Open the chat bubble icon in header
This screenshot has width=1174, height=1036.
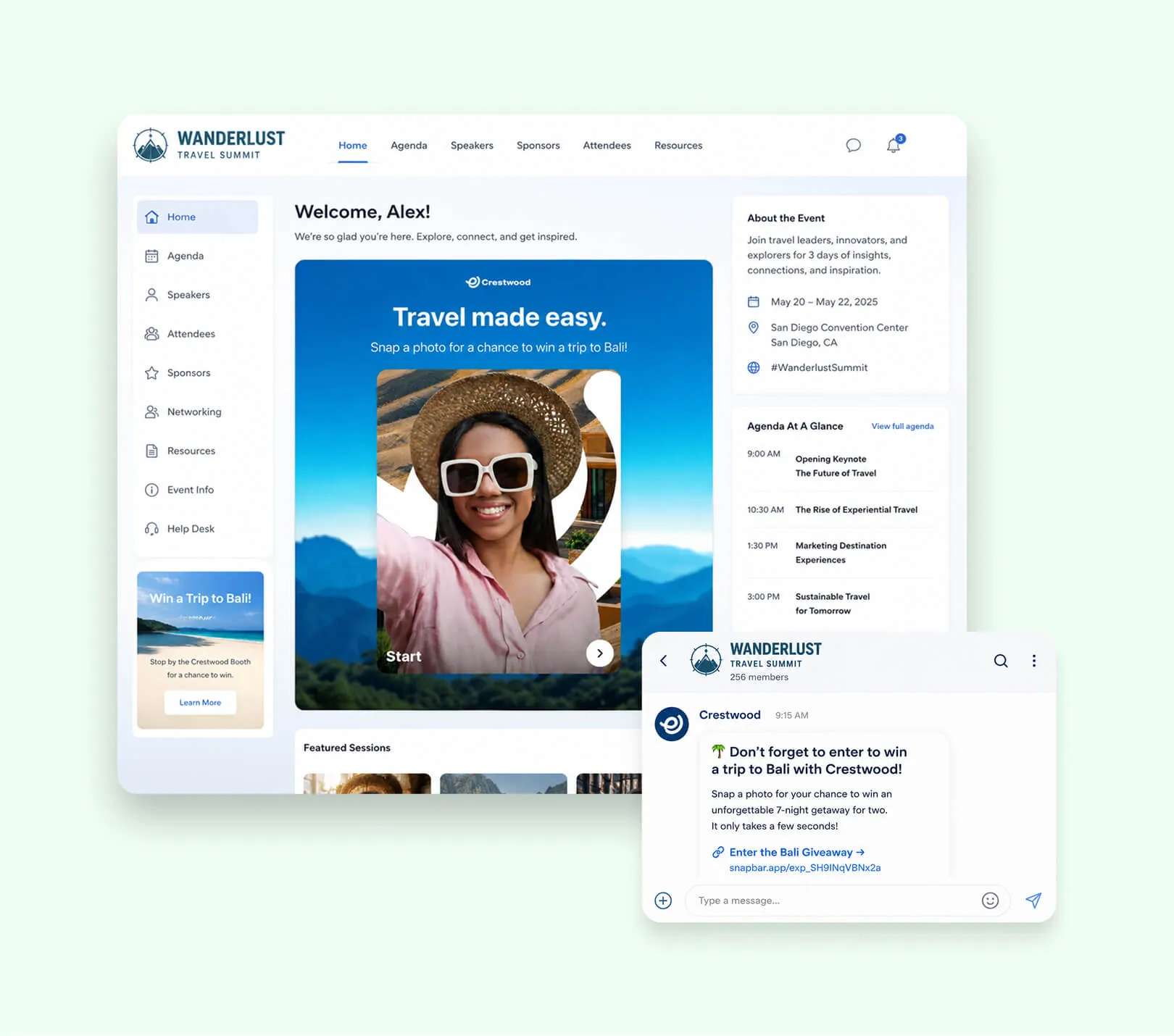tap(854, 145)
